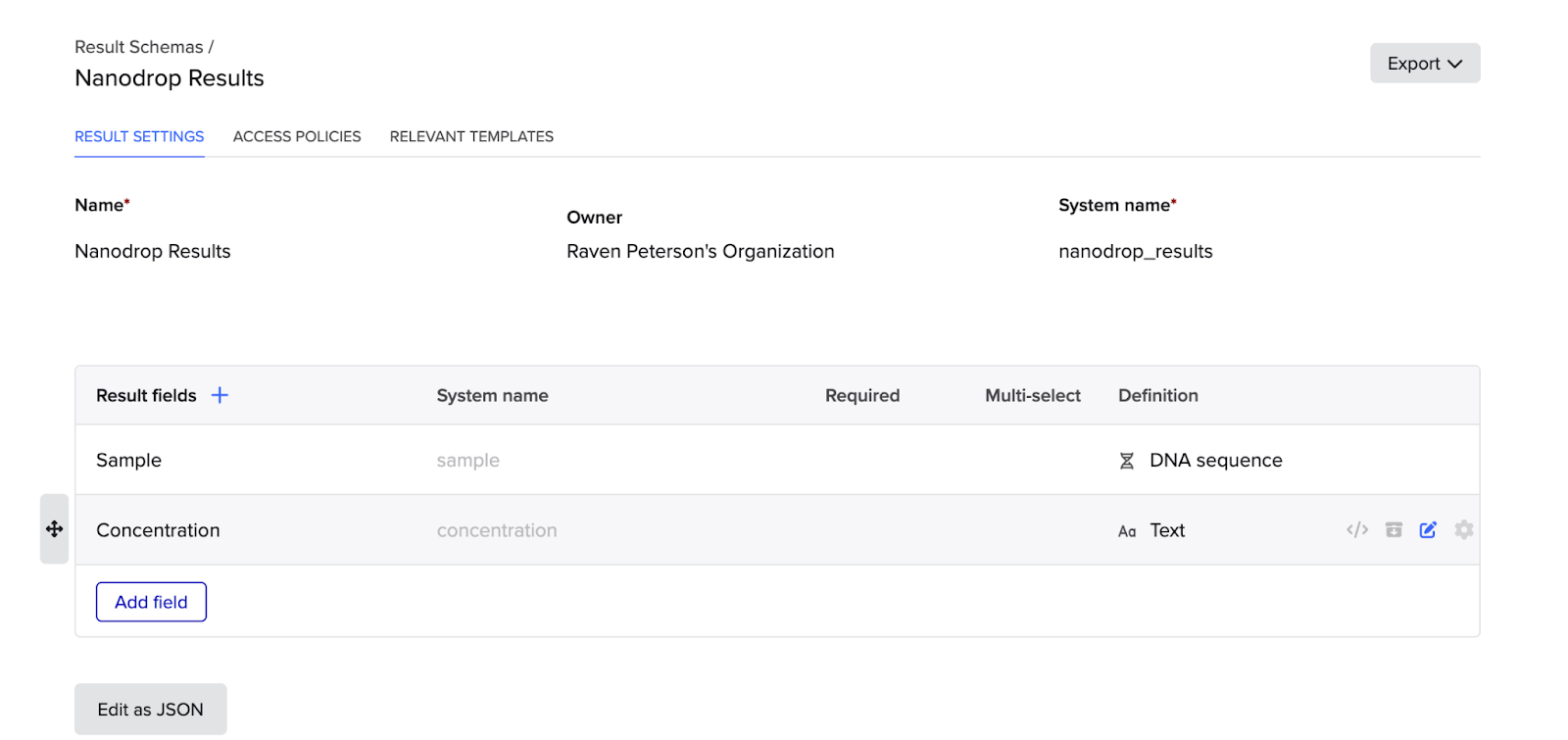Click the Edit as JSON button
Screen dimensions: 1568x740
pos(151,709)
